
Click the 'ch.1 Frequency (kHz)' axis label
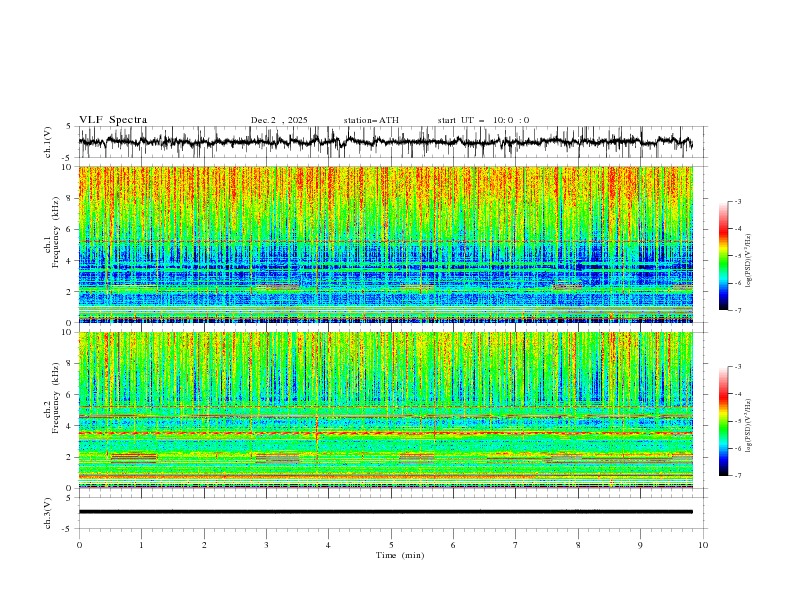[52, 233]
